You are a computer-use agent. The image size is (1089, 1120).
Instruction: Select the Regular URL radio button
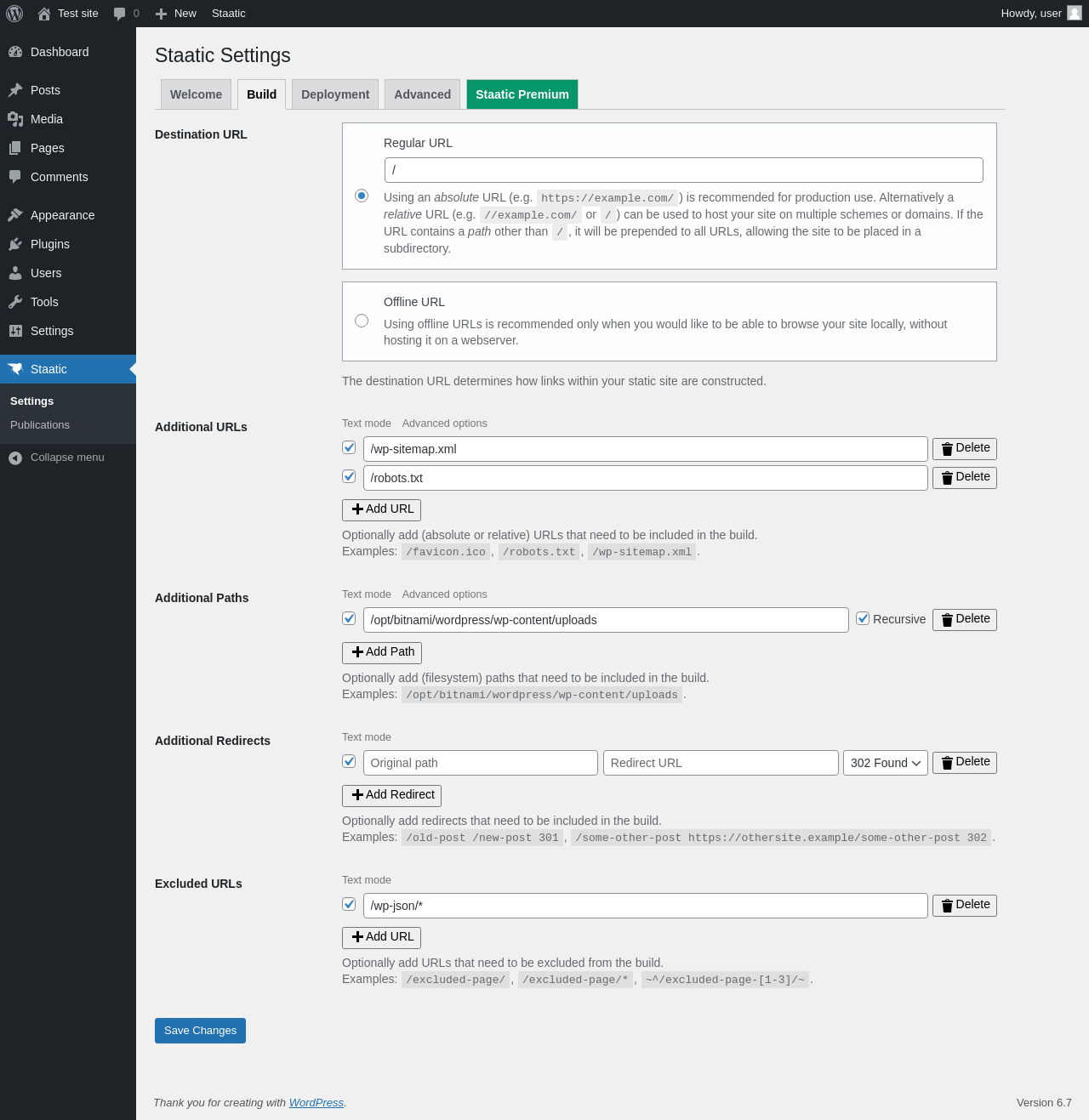(362, 196)
